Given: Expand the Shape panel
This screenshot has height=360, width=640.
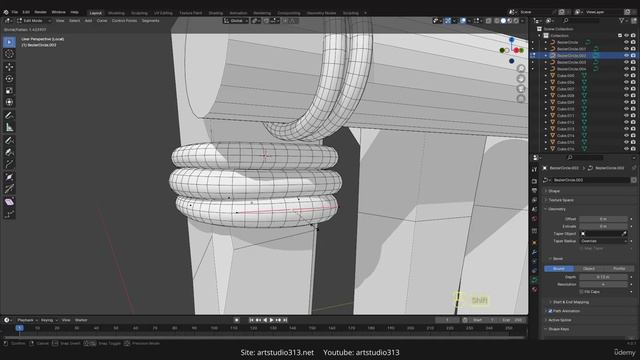Looking at the screenshot, I should coord(554,191).
